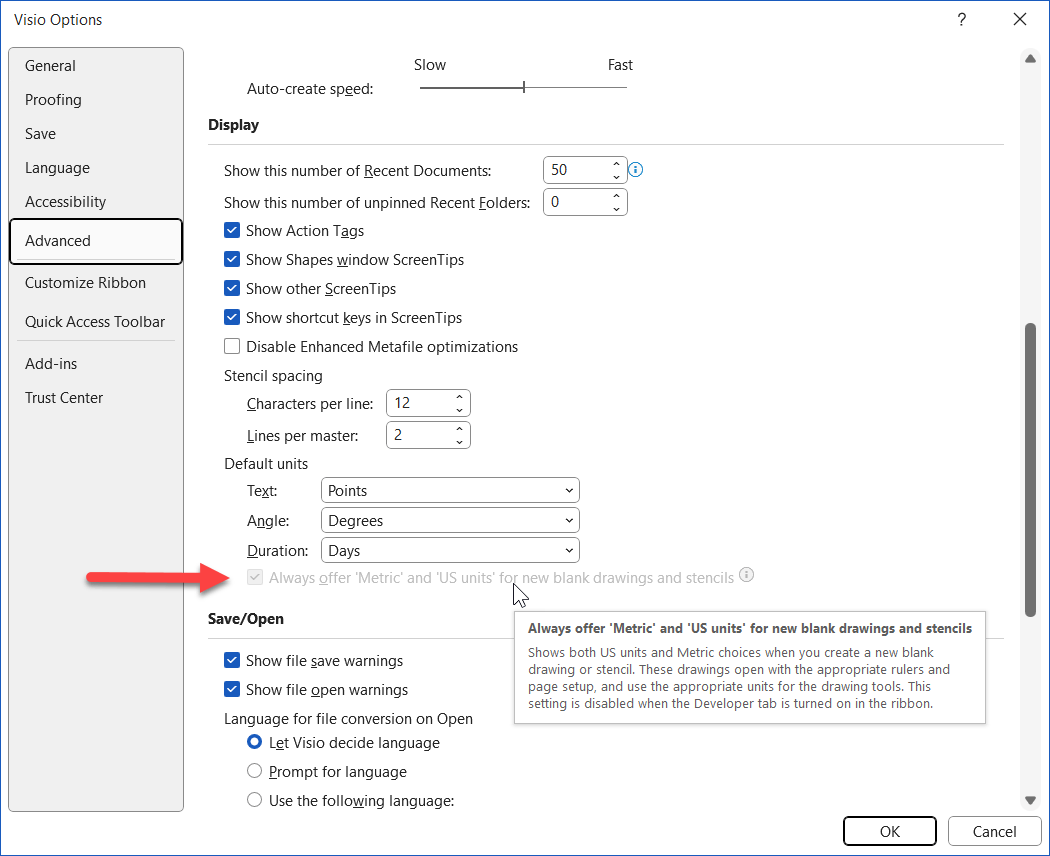Switch to the Proofing section
The height and width of the screenshot is (856, 1050).
pyautogui.click(x=53, y=99)
